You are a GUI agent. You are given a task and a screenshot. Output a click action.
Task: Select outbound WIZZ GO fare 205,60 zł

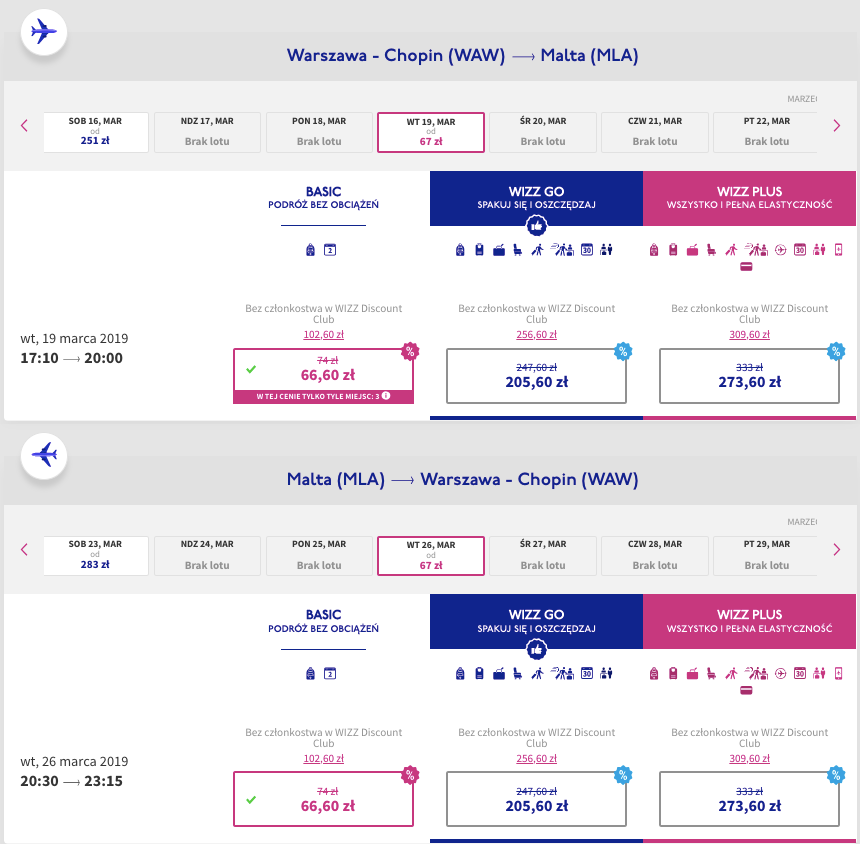[536, 376]
